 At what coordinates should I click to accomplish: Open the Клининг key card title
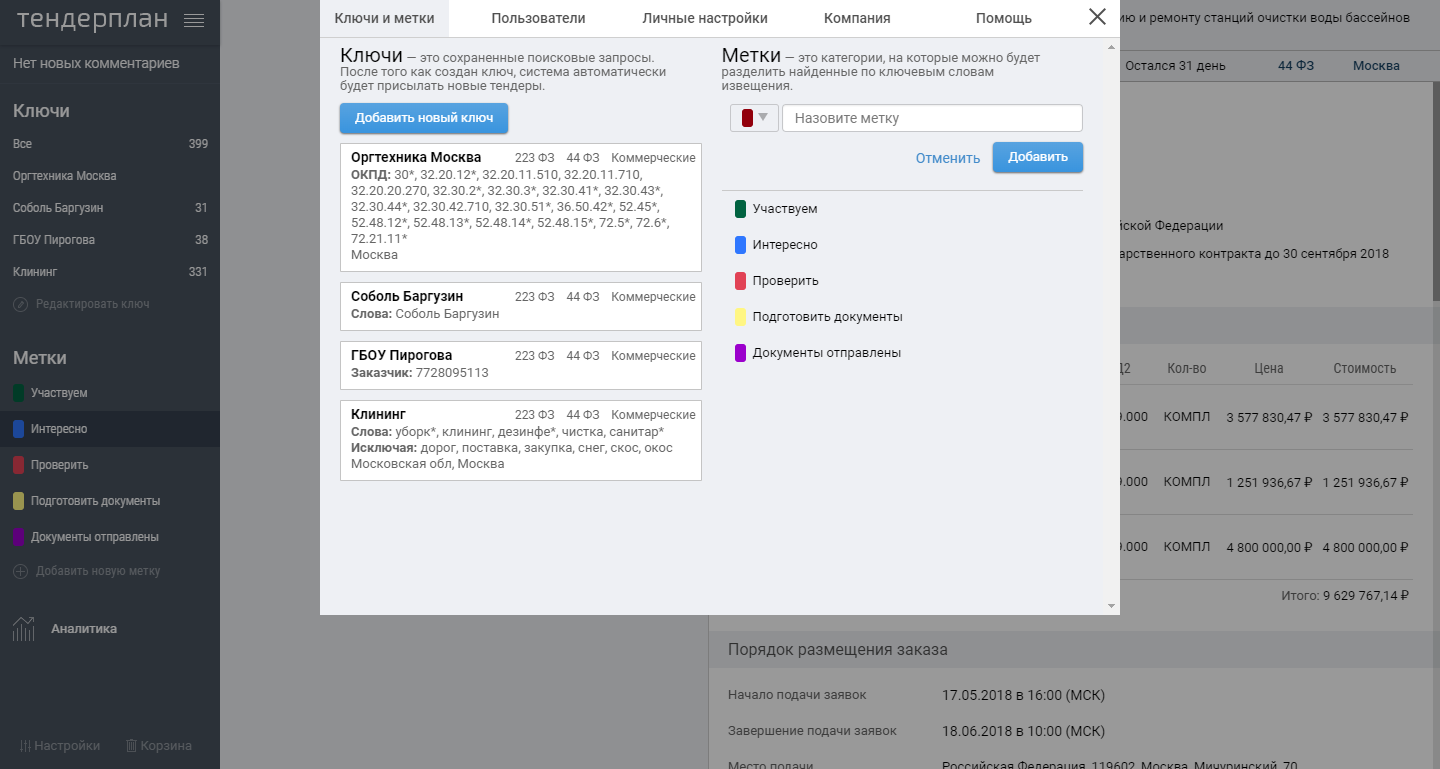(x=378, y=414)
